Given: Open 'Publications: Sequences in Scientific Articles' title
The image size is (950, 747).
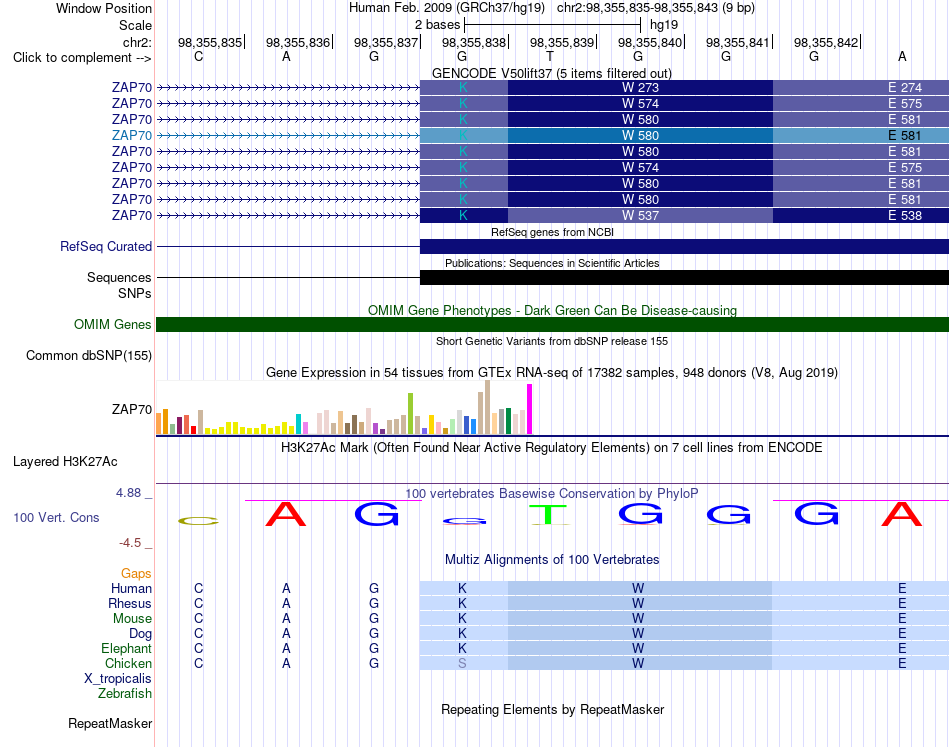Looking at the screenshot, I should [x=552, y=263].
